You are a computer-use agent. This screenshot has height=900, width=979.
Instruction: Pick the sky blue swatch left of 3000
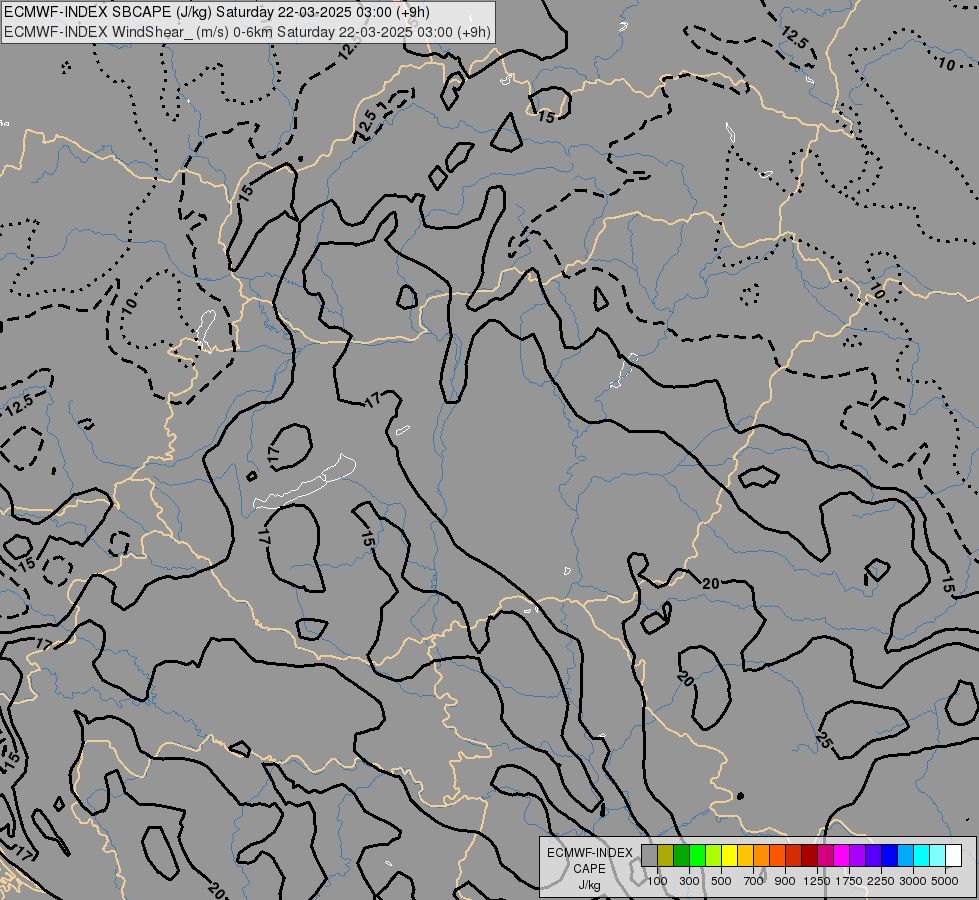point(905,855)
